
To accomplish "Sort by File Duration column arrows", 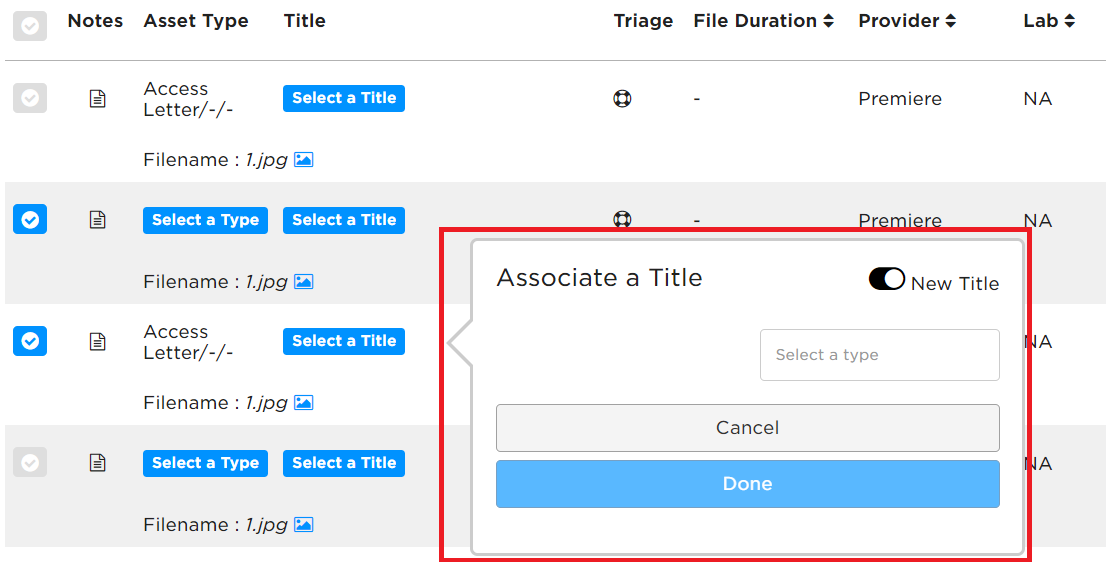I will tap(828, 21).
